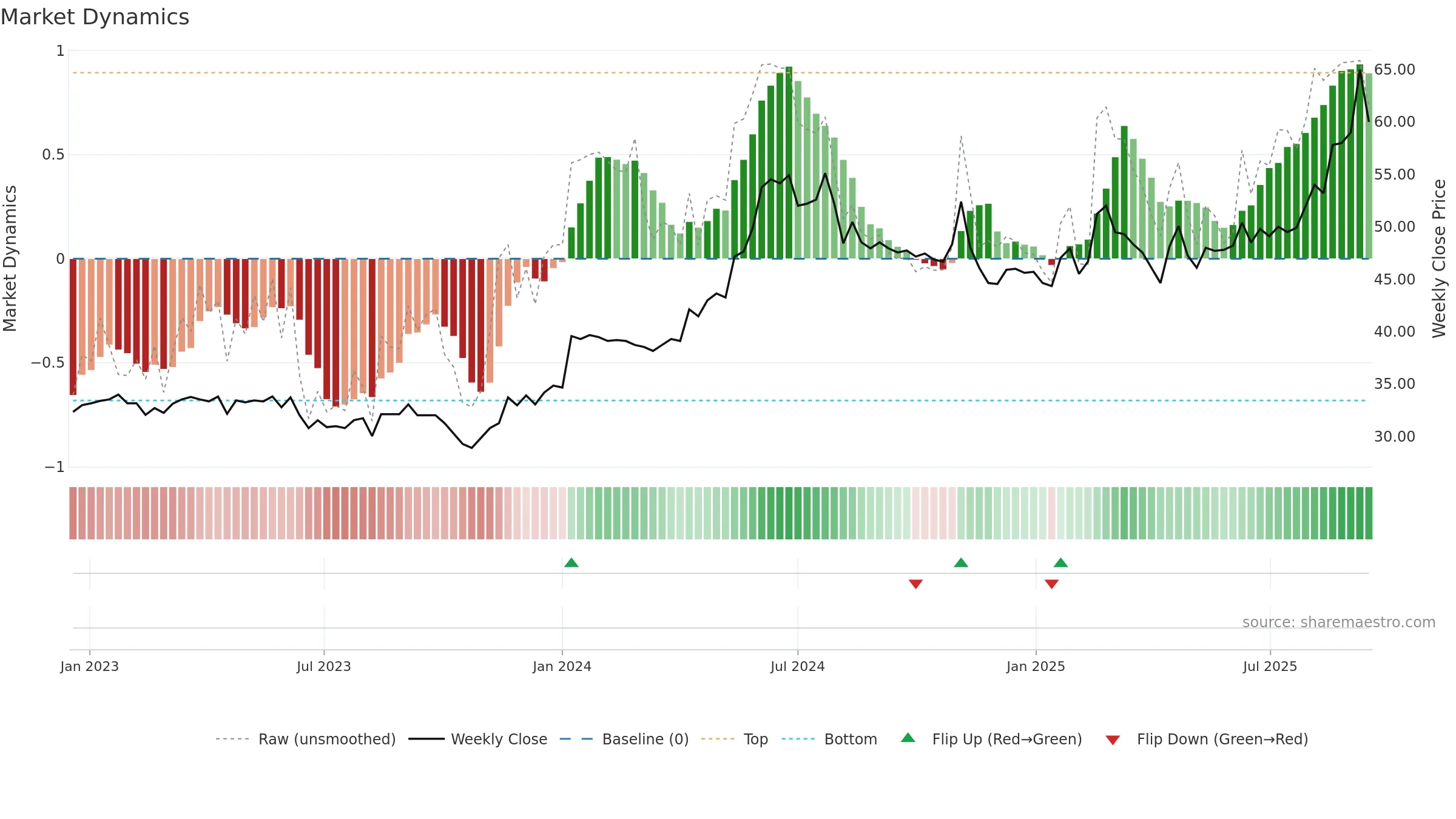
Task: Toggle Flip Up (Red→Green) legend entry
Action: [x=991, y=739]
